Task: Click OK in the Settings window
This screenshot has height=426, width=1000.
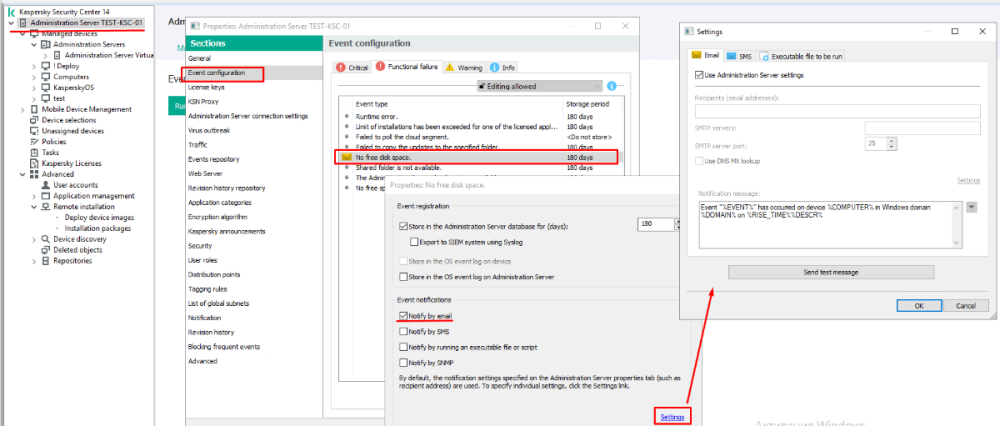Action: [x=918, y=305]
